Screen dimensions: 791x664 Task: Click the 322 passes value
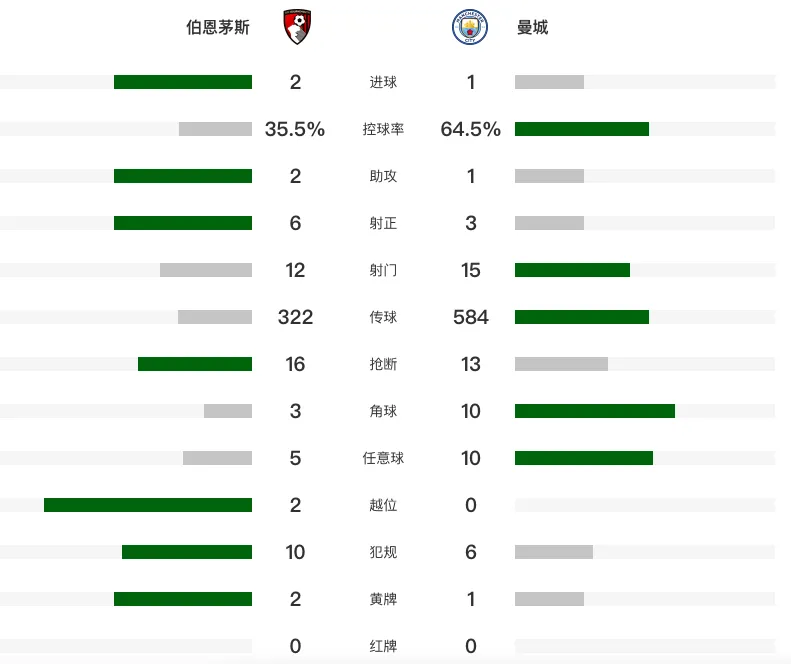295,317
